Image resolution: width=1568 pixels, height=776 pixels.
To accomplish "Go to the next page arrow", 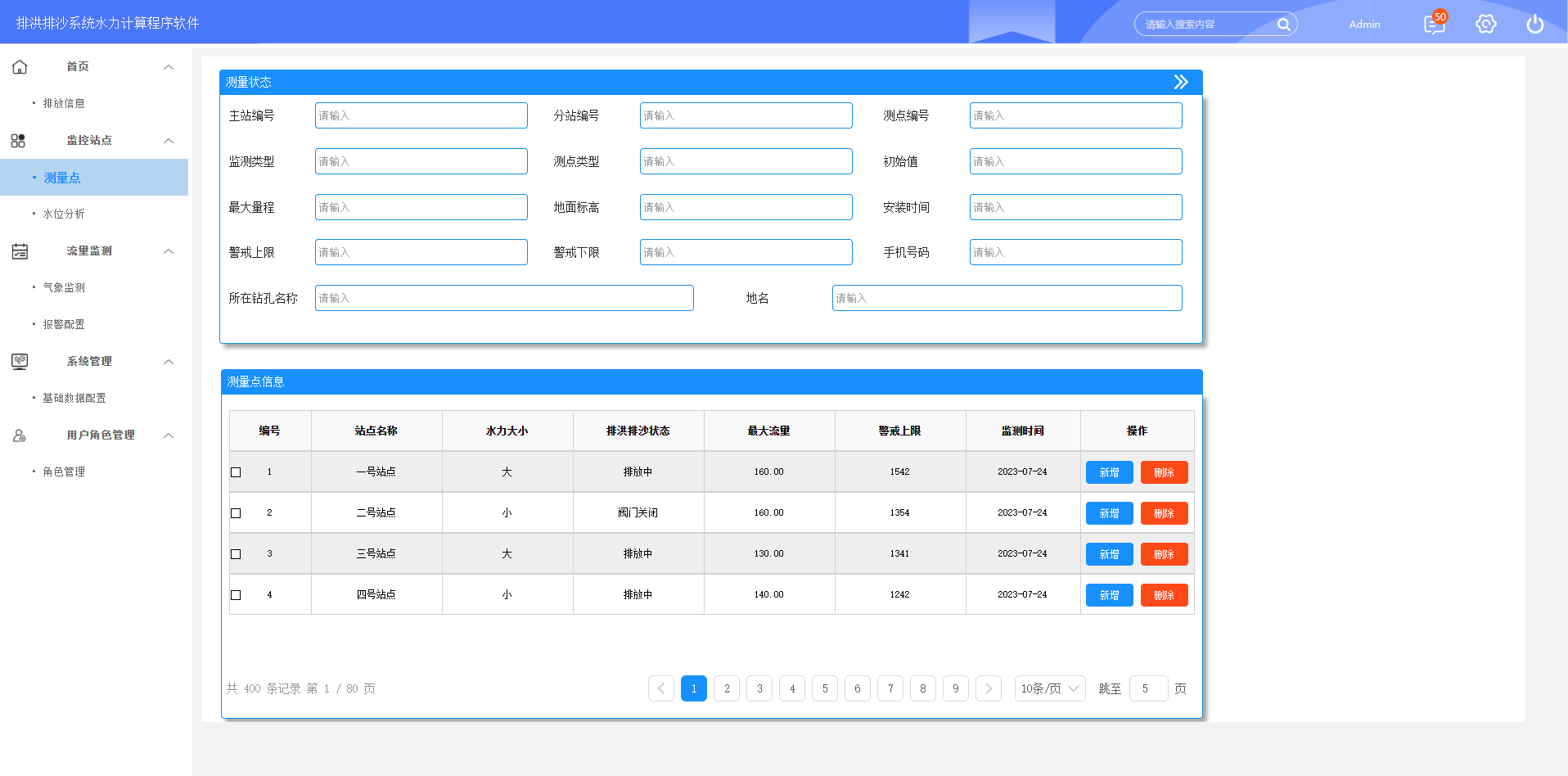I will [x=989, y=688].
